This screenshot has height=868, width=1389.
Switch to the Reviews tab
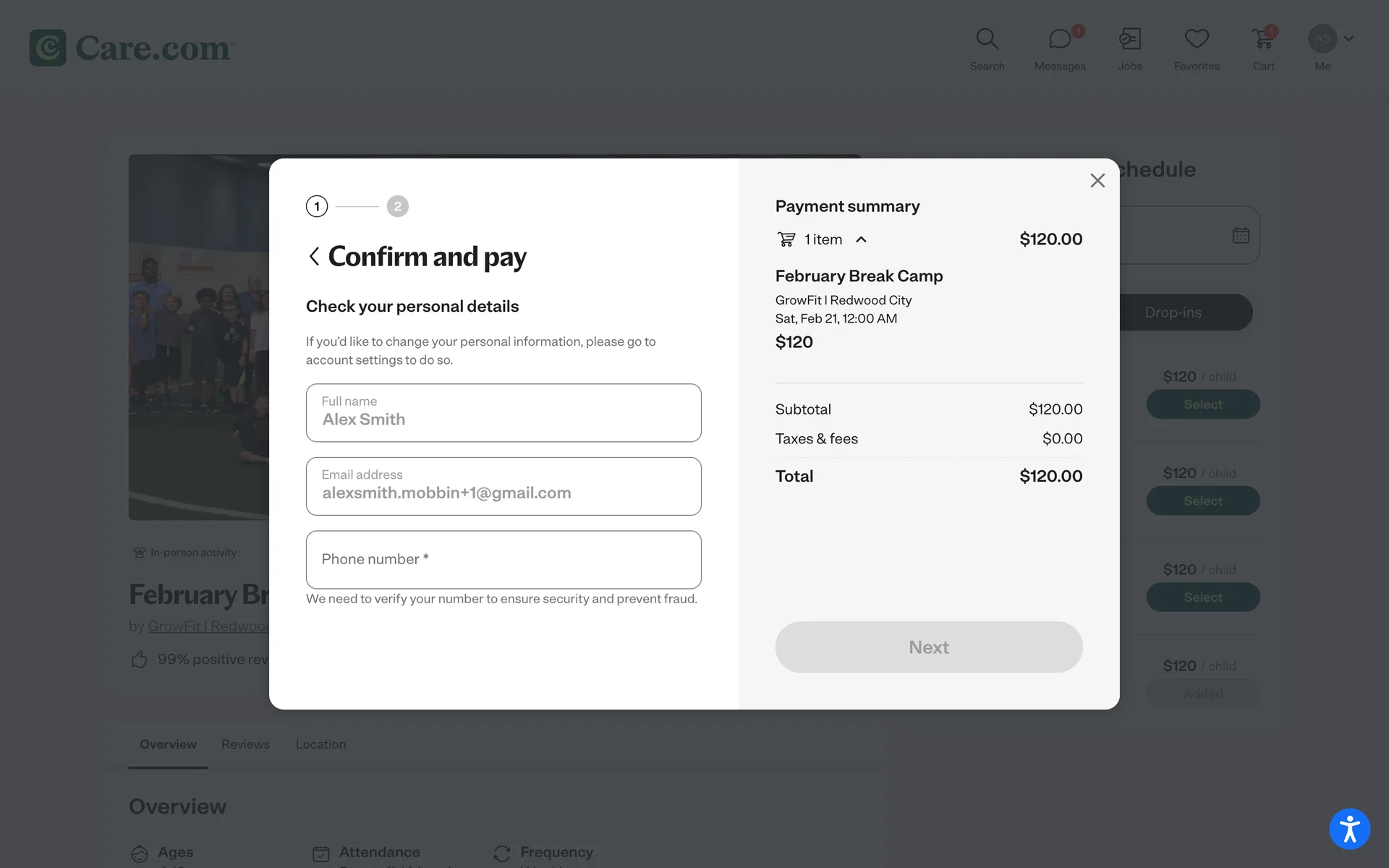coord(245,744)
